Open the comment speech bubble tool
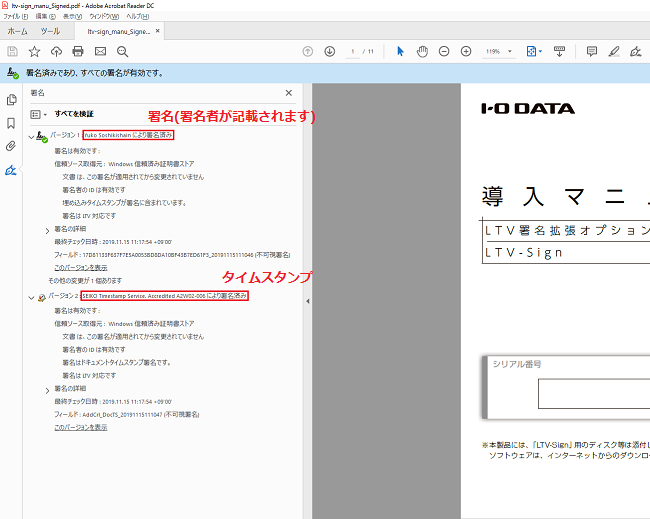This screenshot has width=650, height=519. tap(592, 51)
